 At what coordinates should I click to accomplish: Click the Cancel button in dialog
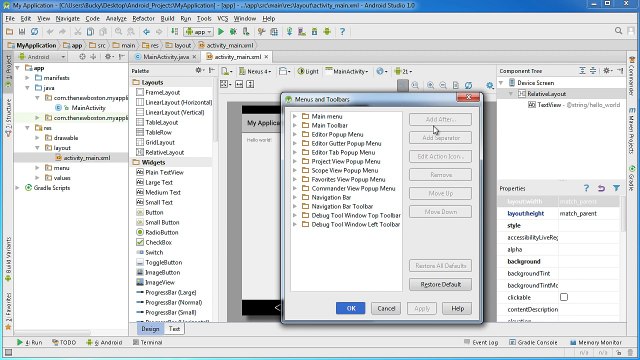coord(386,308)
